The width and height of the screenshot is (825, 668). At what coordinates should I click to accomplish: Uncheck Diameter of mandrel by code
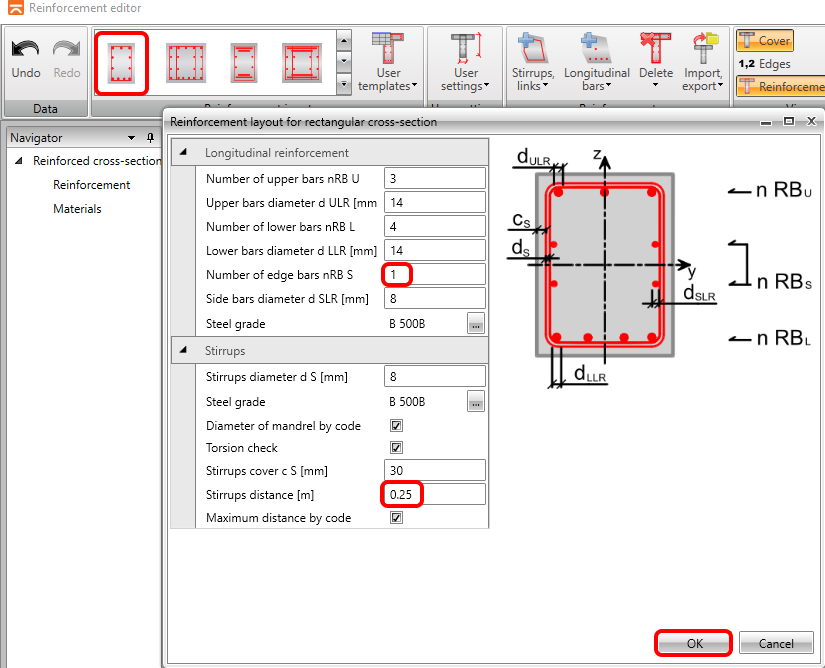396,426
